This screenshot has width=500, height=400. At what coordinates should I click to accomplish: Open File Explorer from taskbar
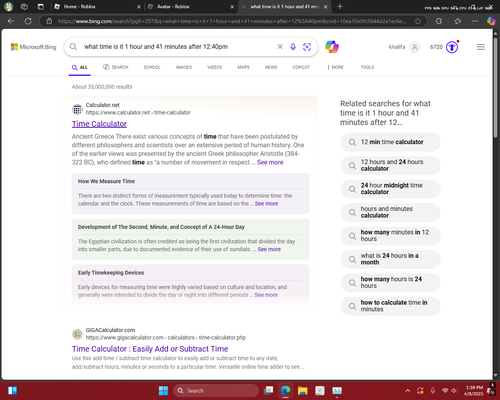point(303,391)
